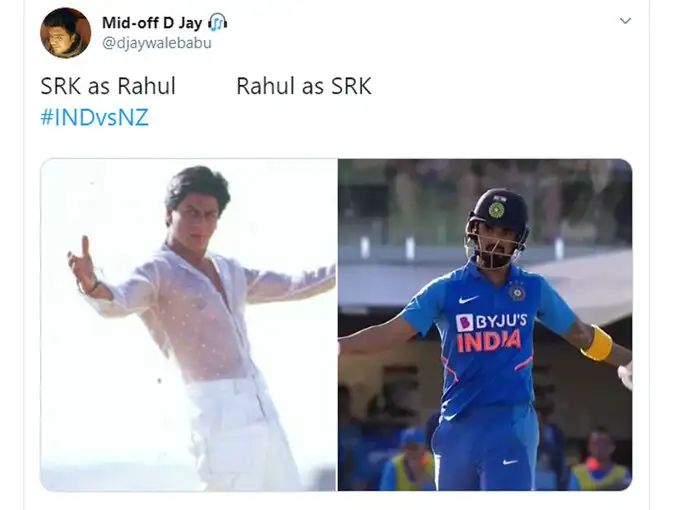Click the headphones emoji beside the name
This screenshot has height=510, width=680.
218,23
